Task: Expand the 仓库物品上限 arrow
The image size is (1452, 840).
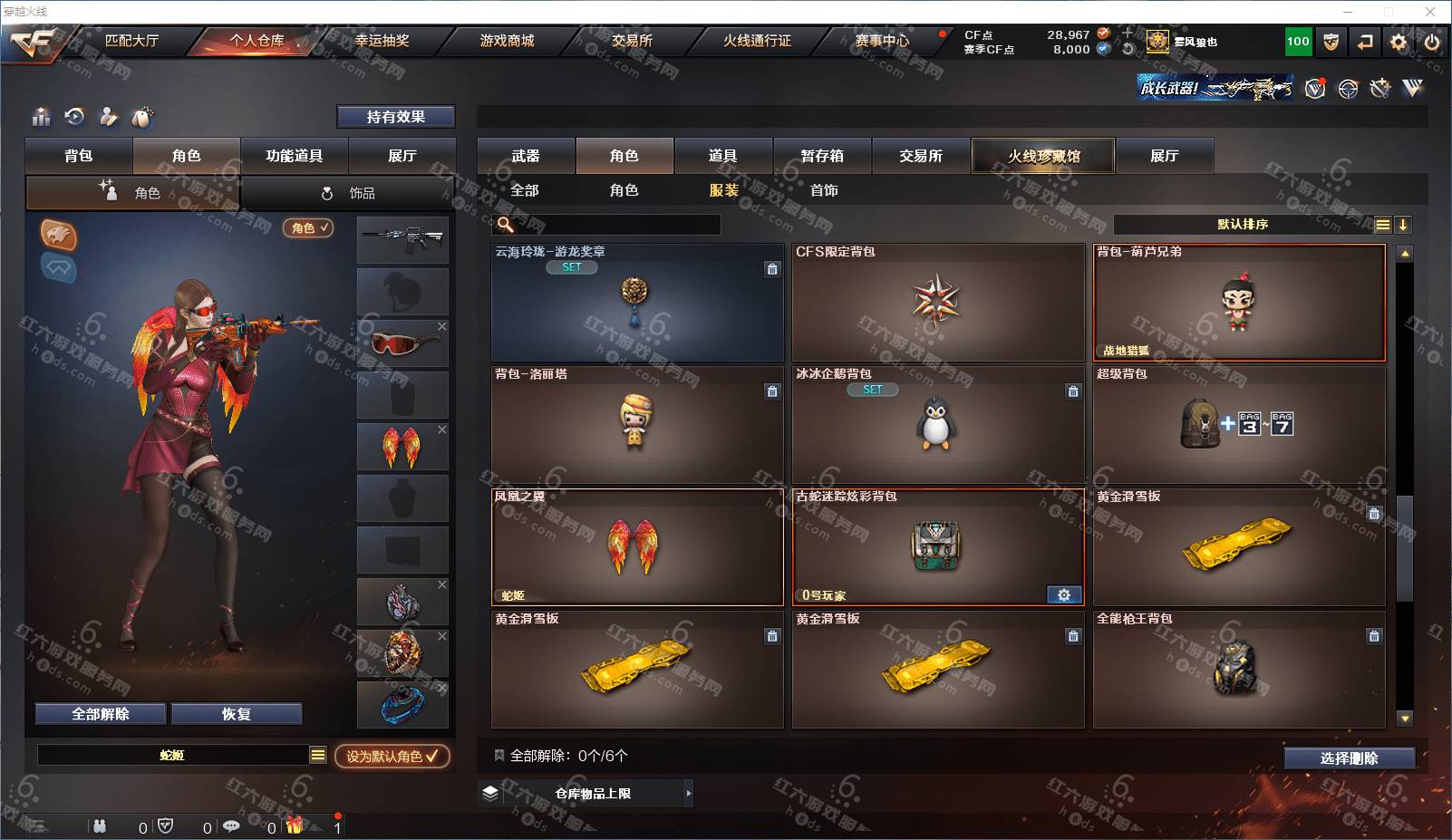Action: (x=688, y=793)
